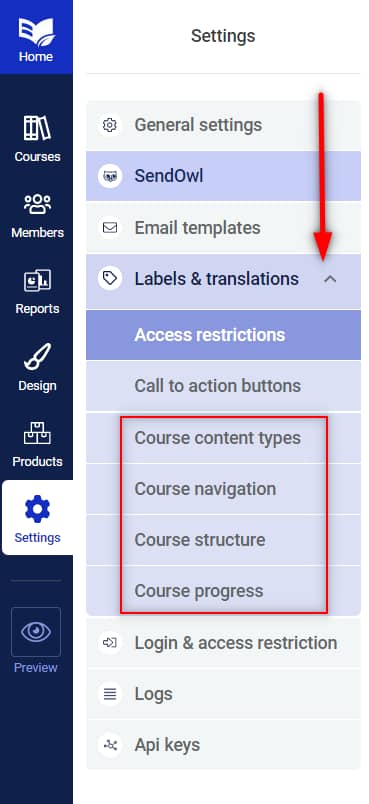Open Course progress labels
This screenshot has height=804, width=369.
(223, 591)
